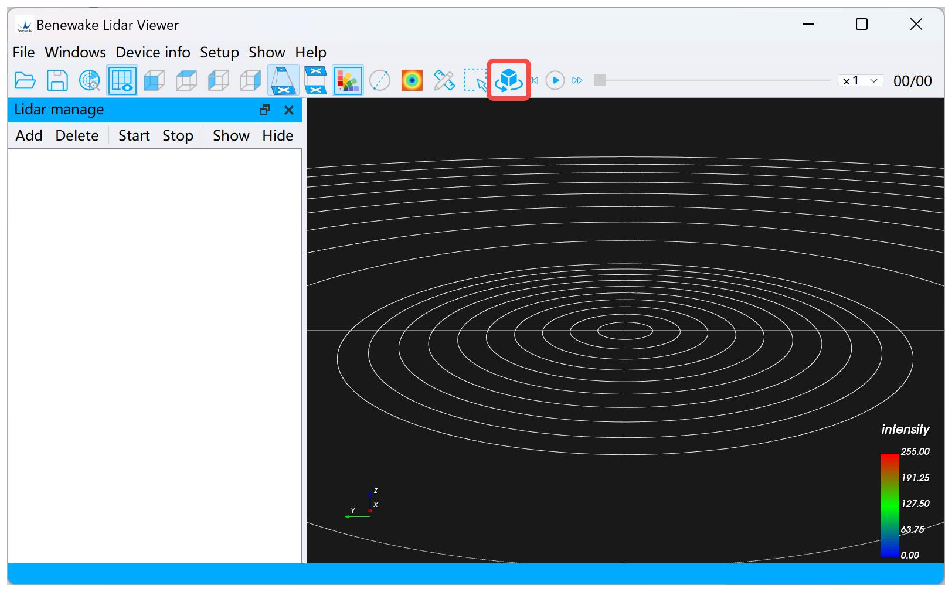Viewport: 952px width, 592px height.
Task: Skip to the next frame
Action: tap(577, 80)
